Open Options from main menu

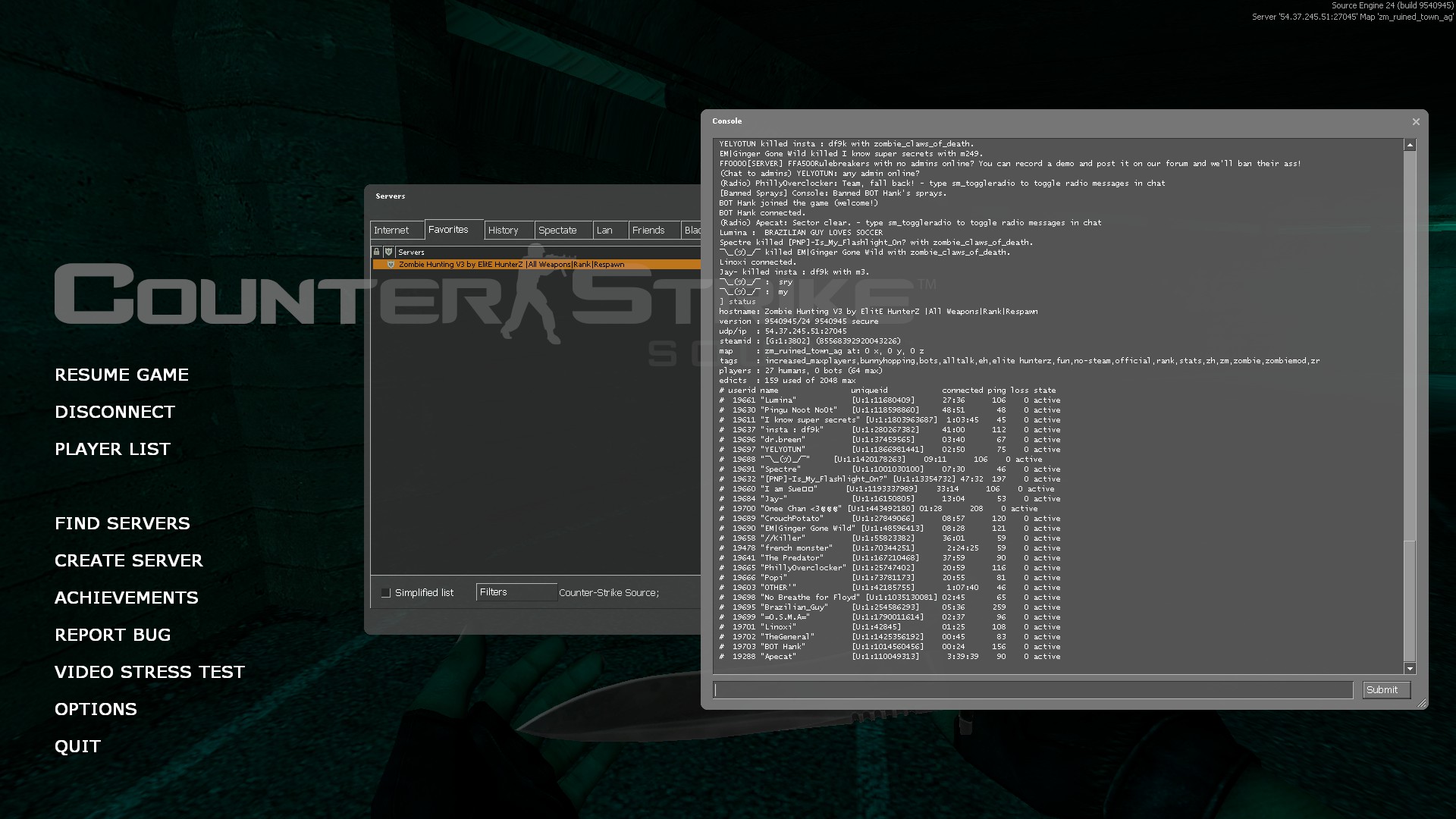click(96, 709)
